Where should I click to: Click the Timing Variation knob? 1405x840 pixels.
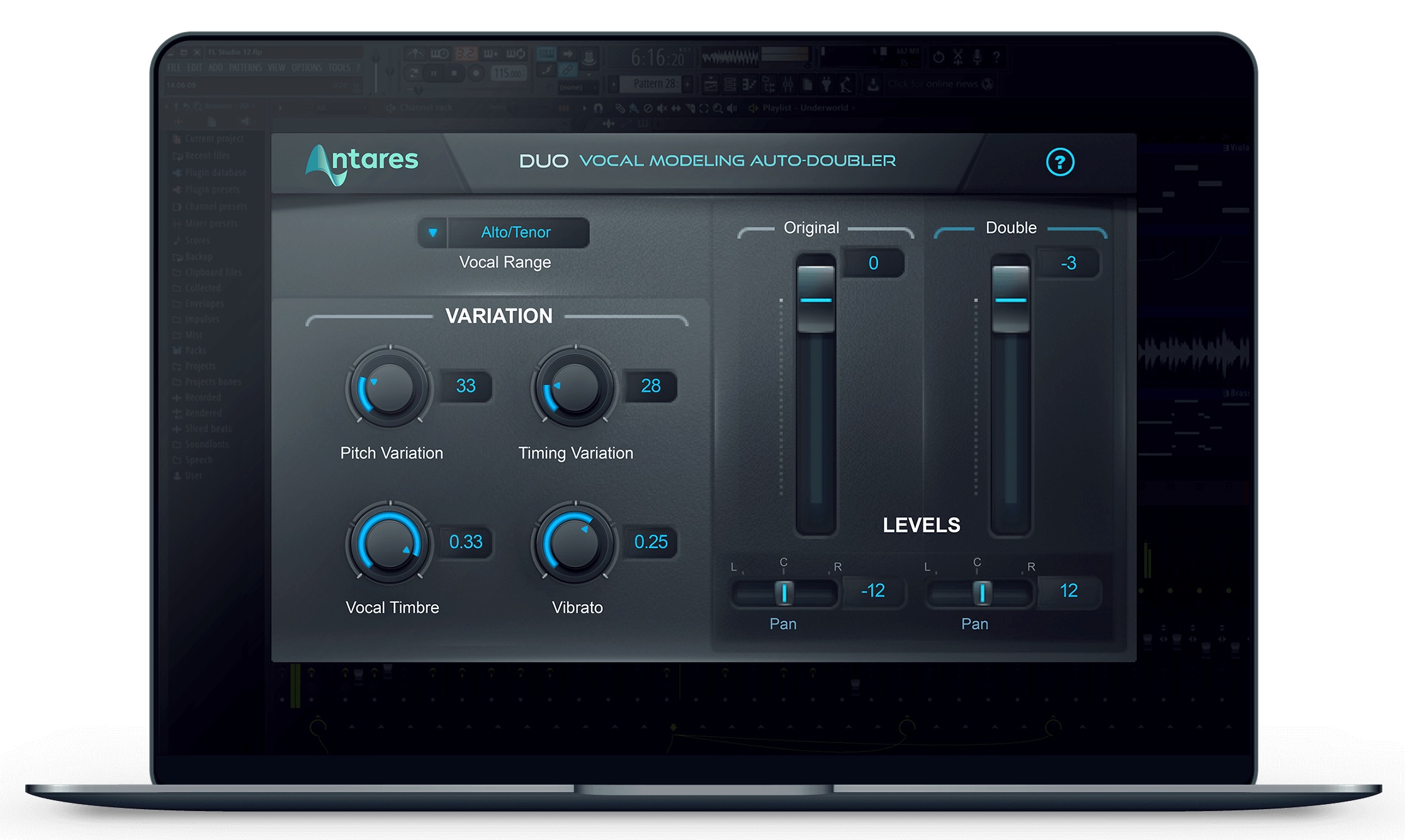click(575, 386)
